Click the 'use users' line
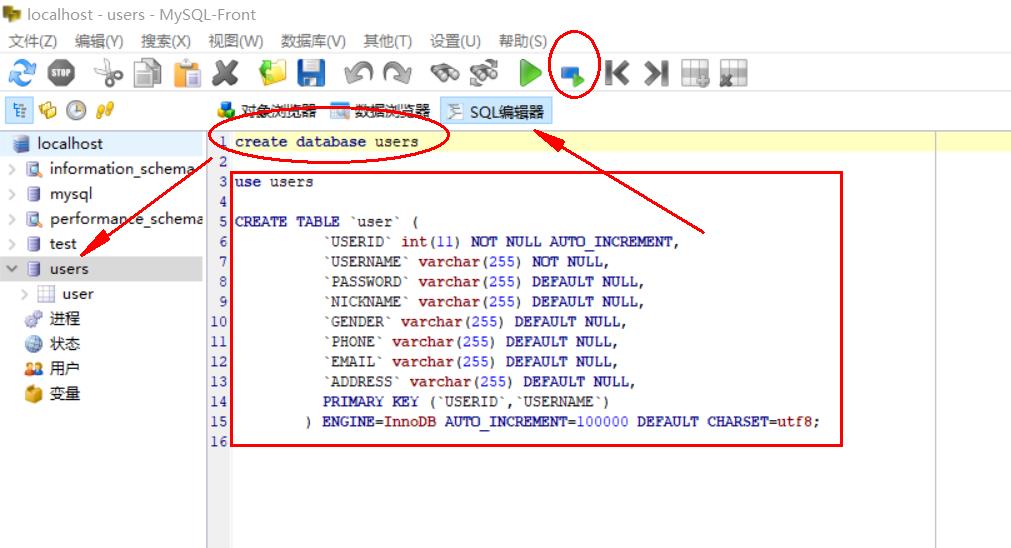1011x548 pixels. point(274,182)
